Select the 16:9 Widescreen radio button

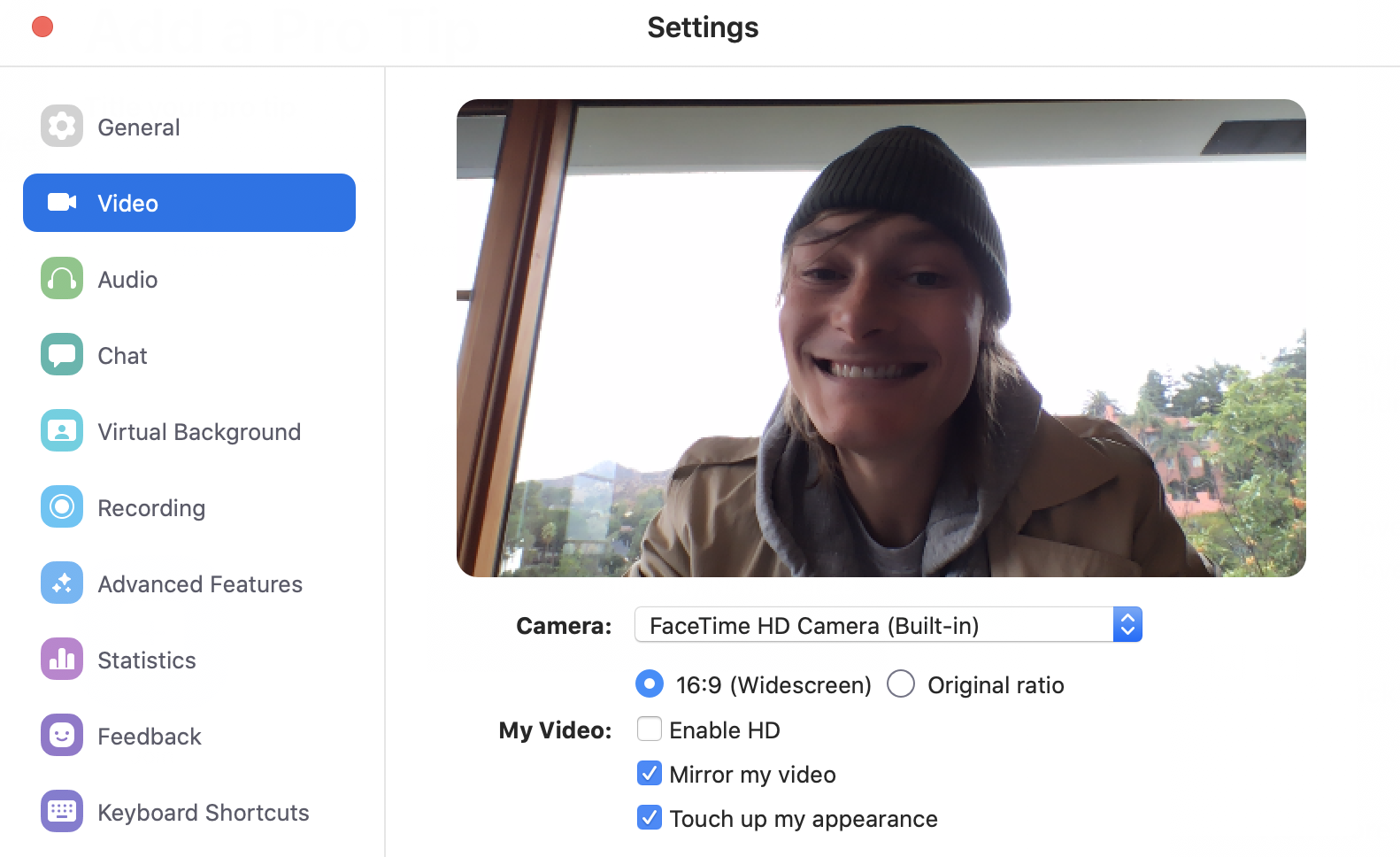click(x=650, y=684)
